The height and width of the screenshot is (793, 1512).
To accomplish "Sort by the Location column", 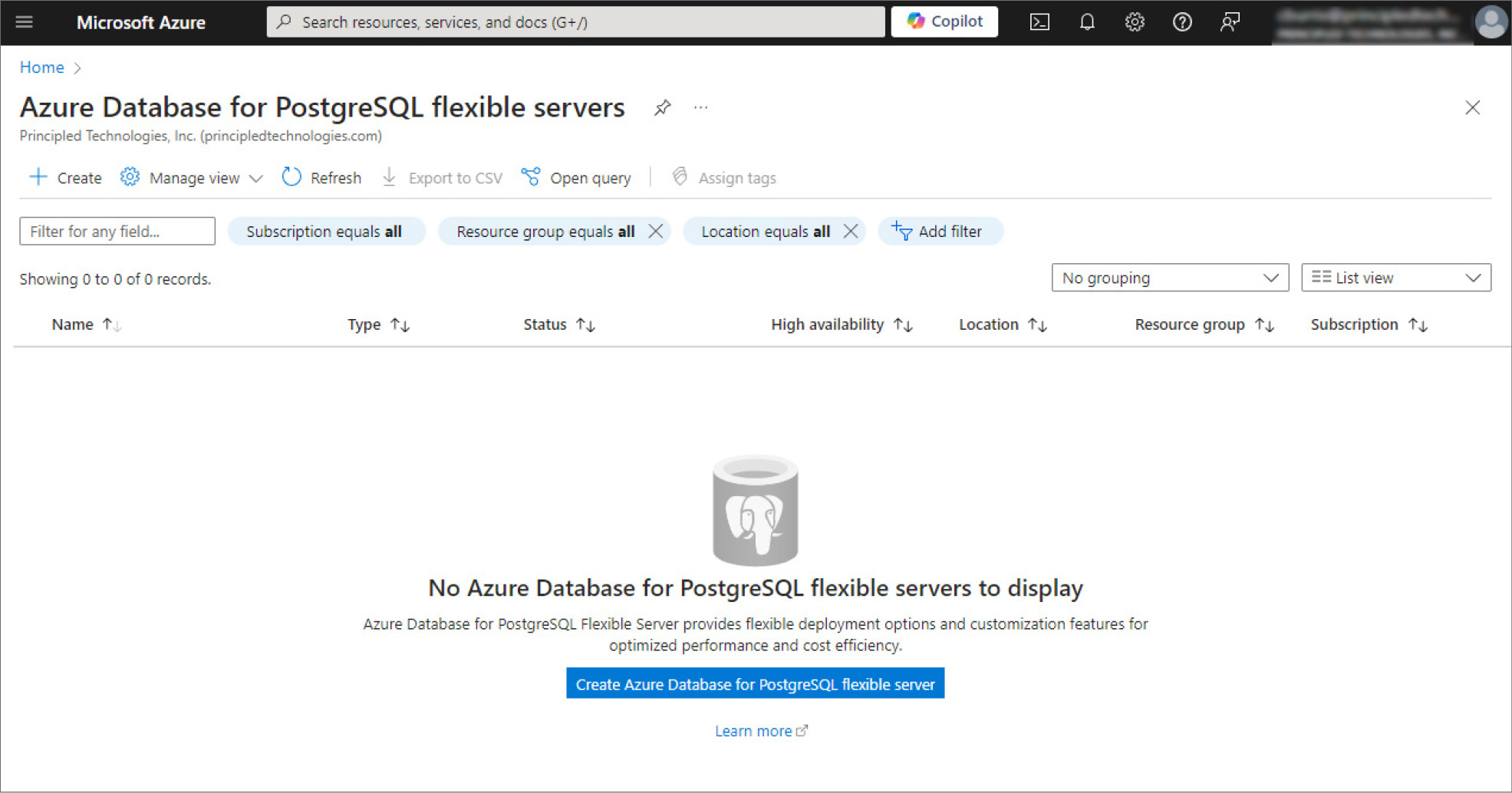I will 1003,324.
